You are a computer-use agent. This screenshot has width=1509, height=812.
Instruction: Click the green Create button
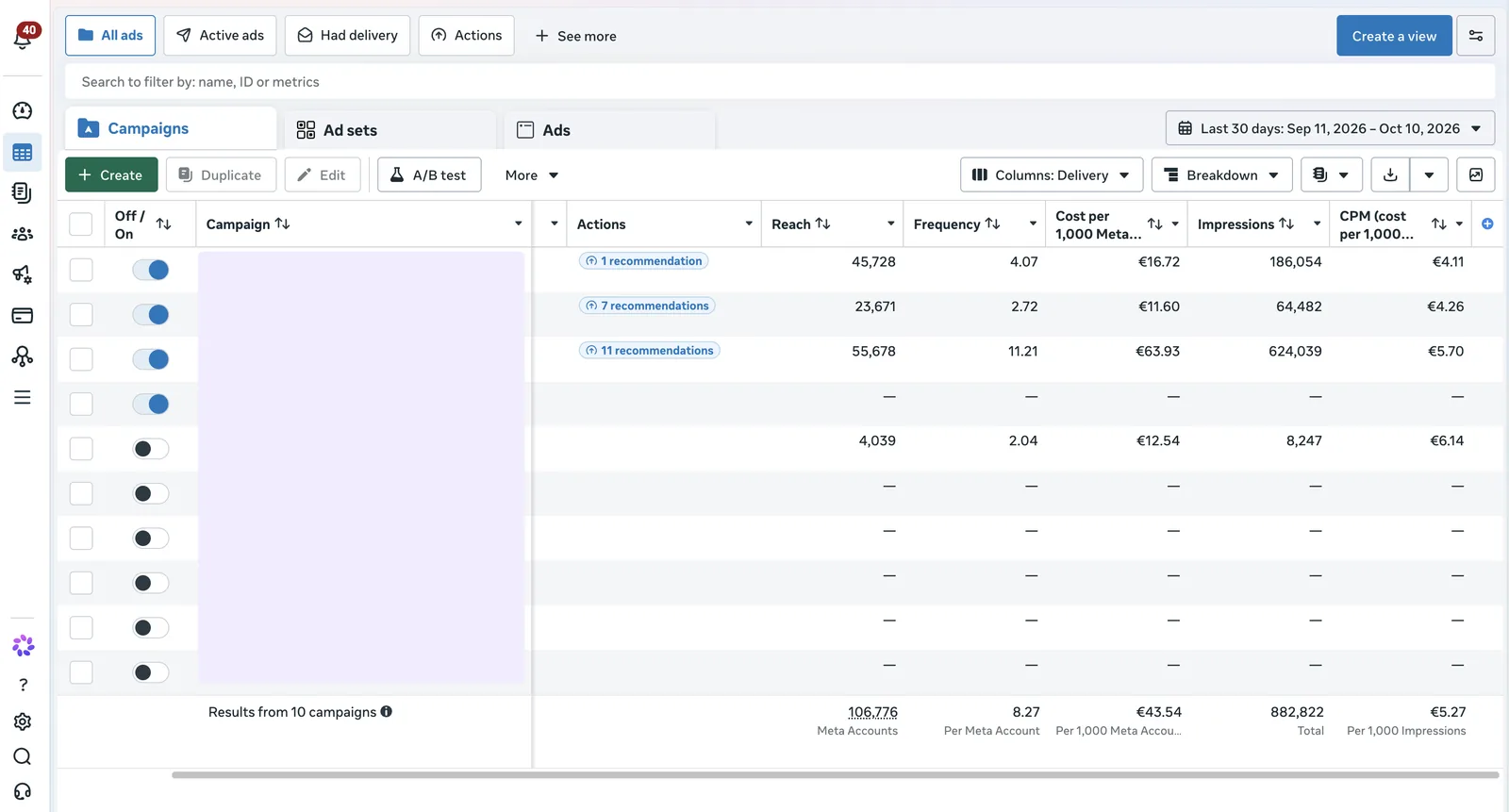(111, 174)
